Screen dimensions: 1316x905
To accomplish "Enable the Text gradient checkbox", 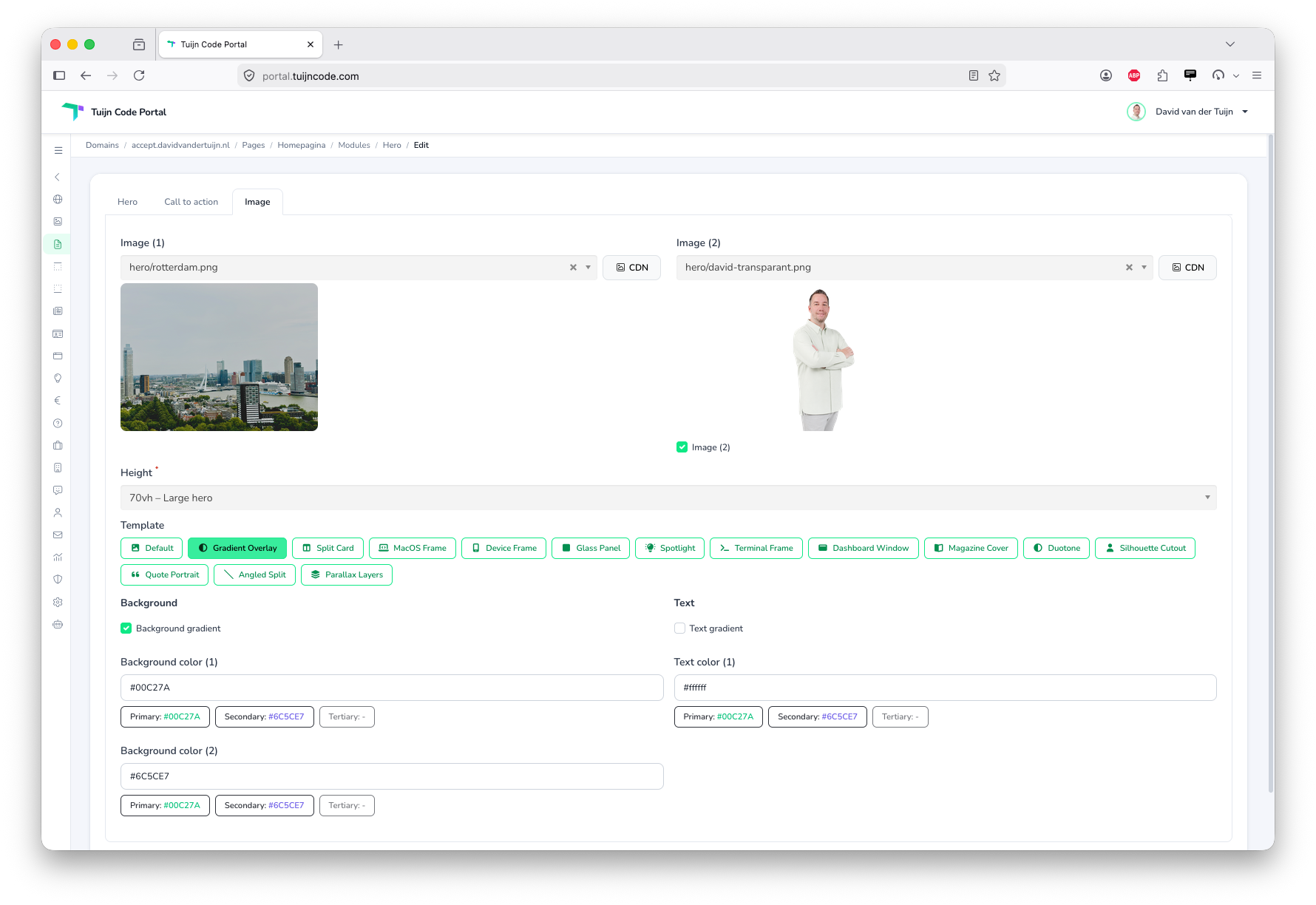I will coord(679,628).
